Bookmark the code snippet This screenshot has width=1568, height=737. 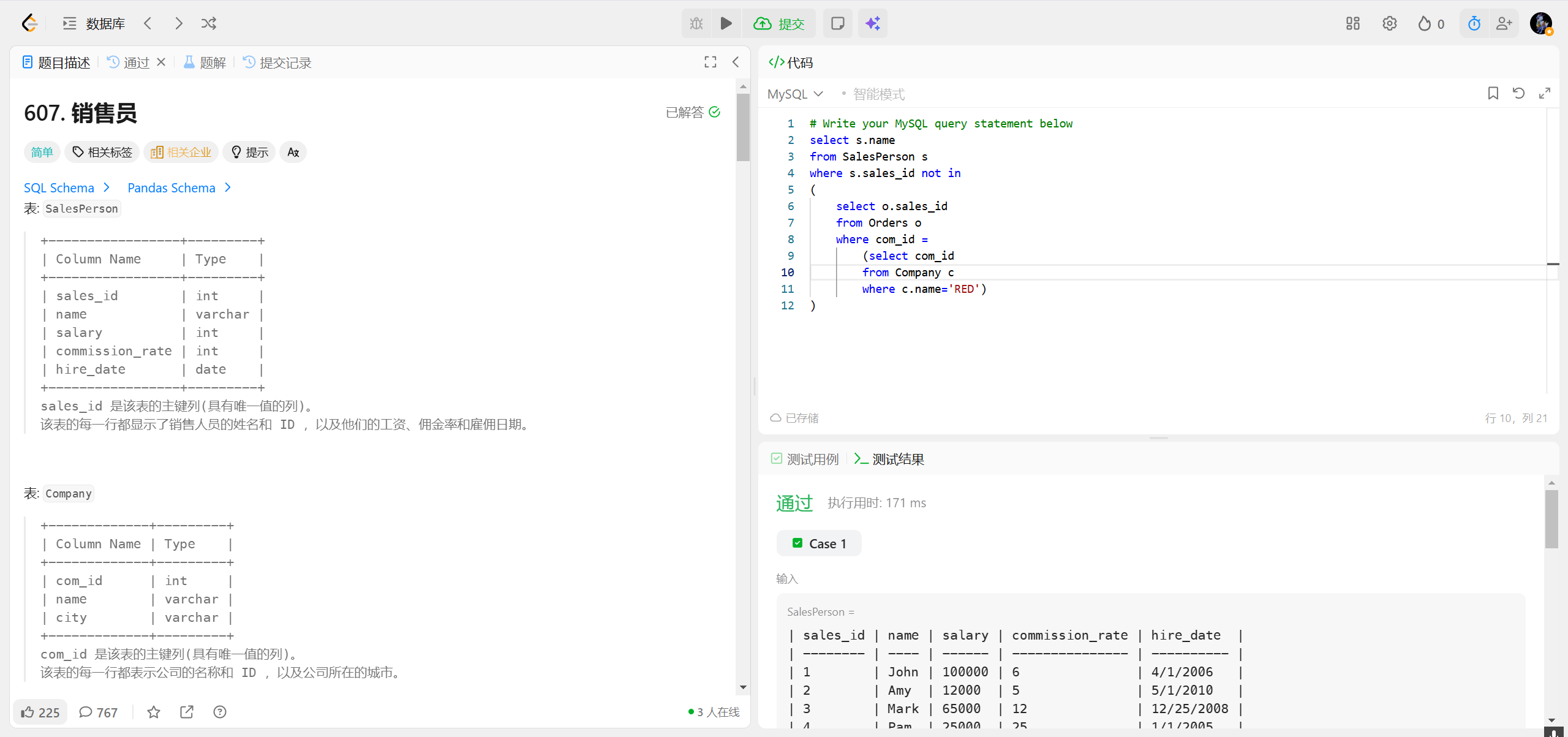pyautogui.click(x=1493, y=93)
